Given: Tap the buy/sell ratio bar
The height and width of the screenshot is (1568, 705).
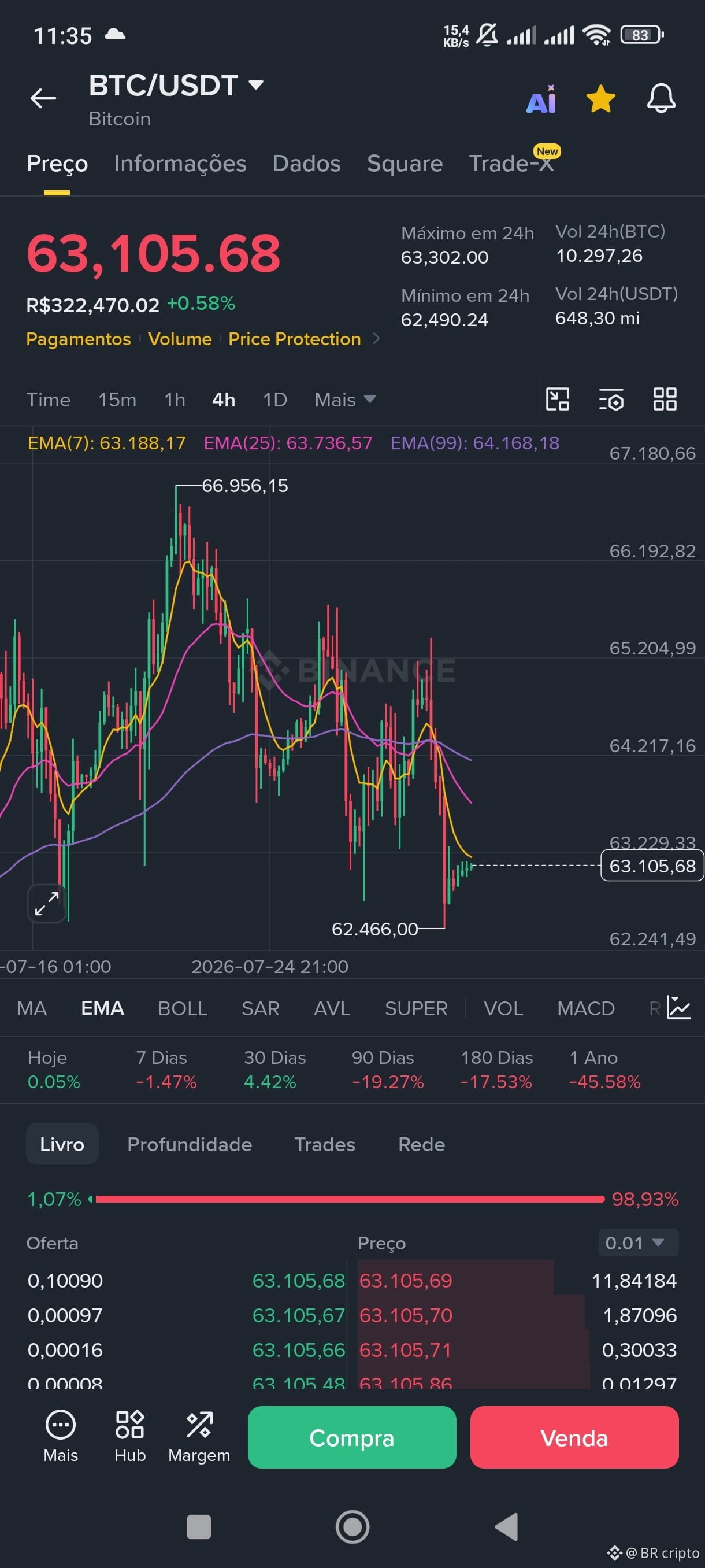Looking at the screenshot, I should 347,1199.
